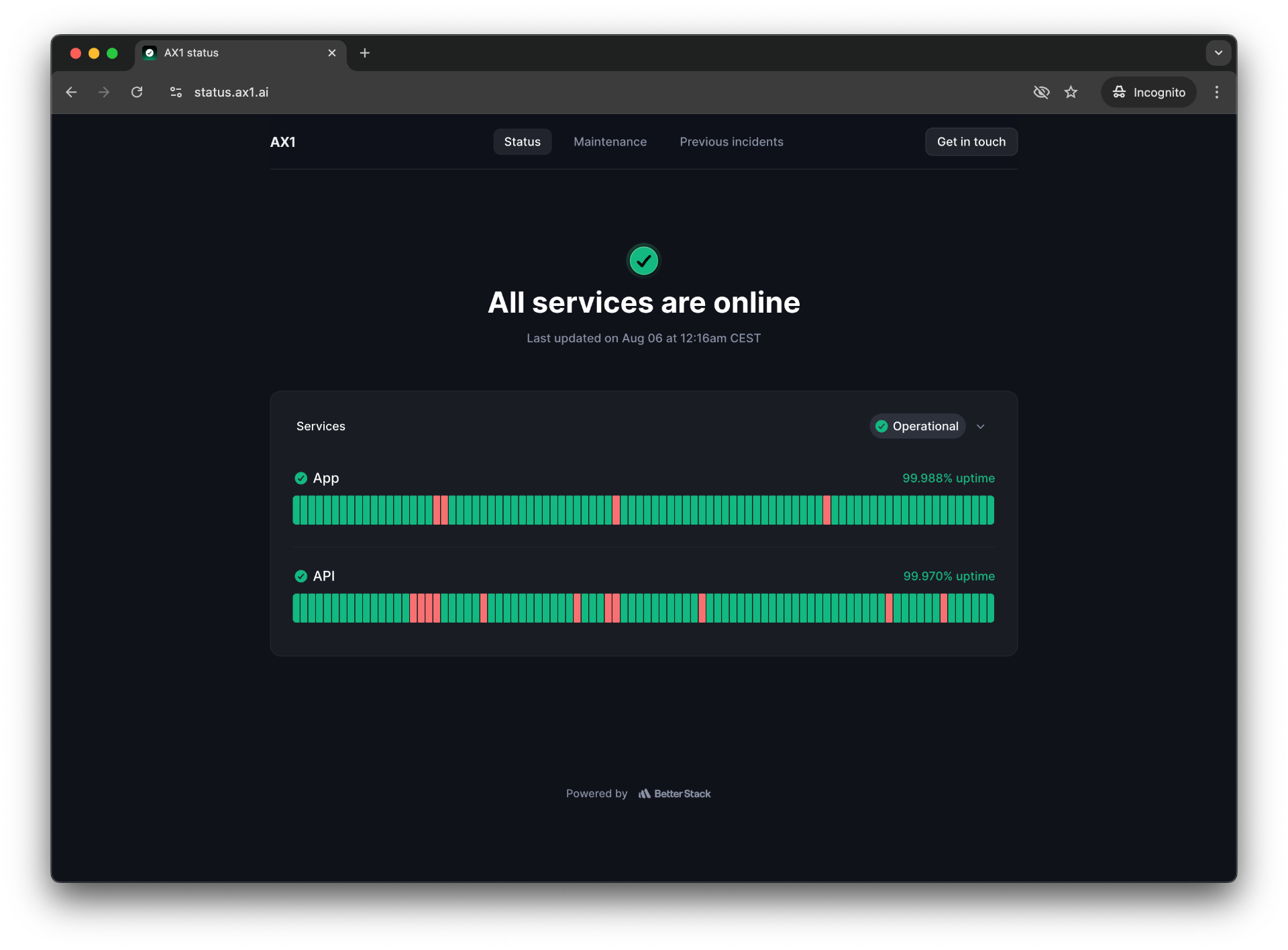Click the reload page icon in the browser toolbar
The image size is (1288, 950).
(137, 92)
